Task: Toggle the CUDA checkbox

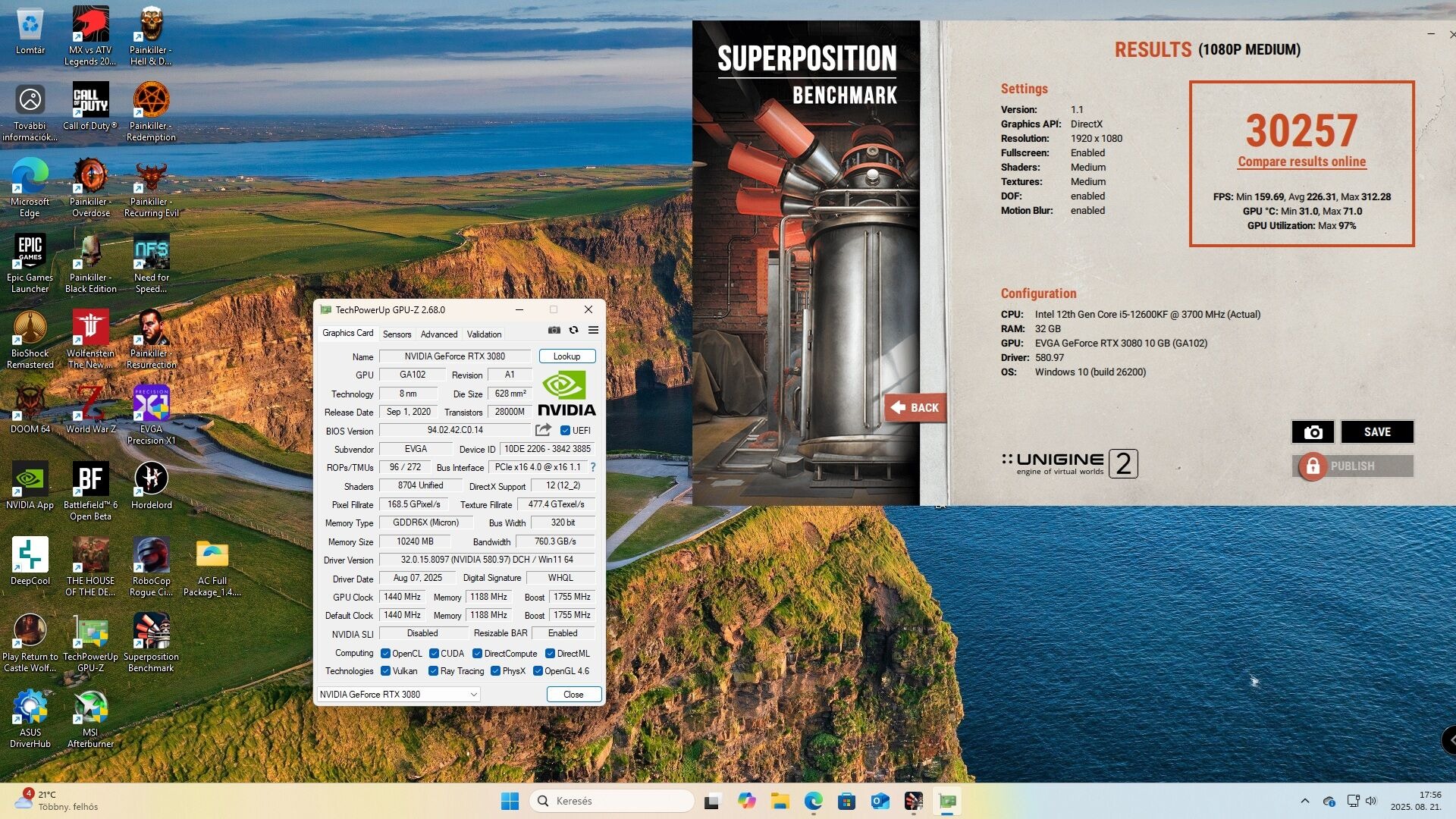Action: 434,653
